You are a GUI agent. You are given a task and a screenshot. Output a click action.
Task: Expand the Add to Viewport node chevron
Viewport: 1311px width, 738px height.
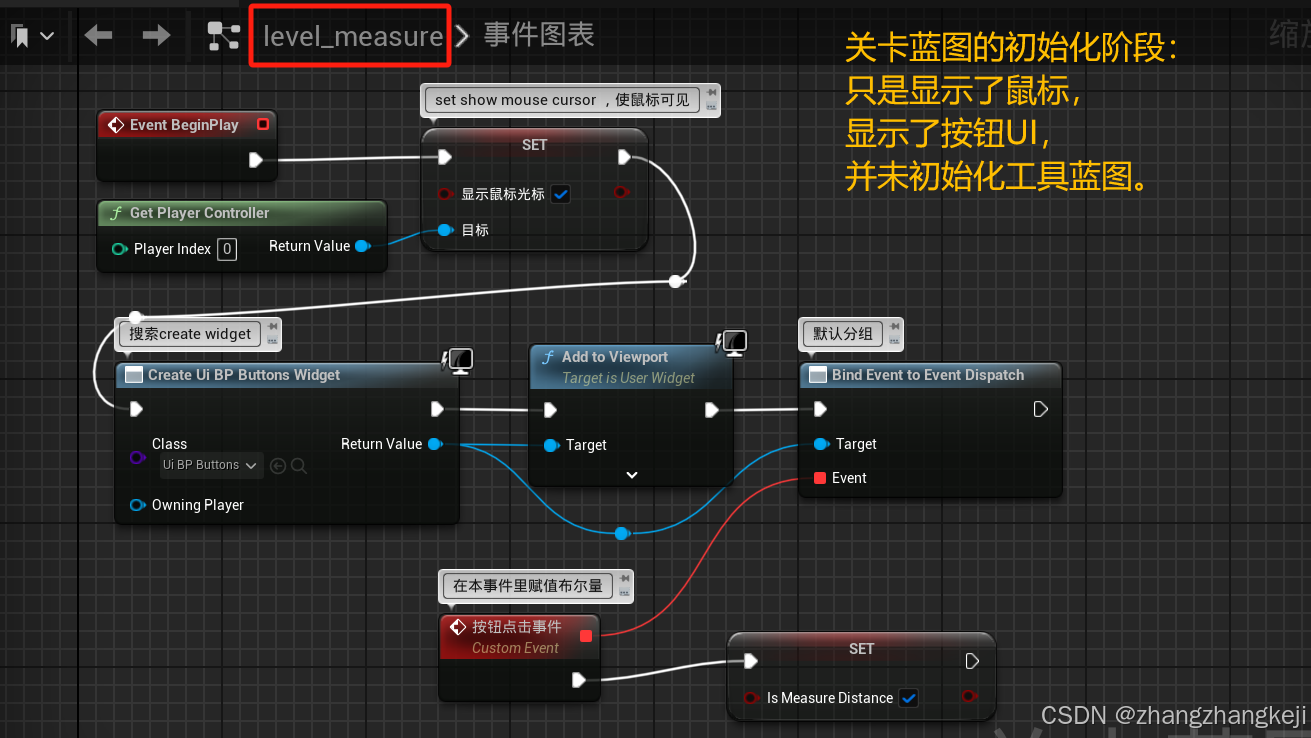[630, 474]
